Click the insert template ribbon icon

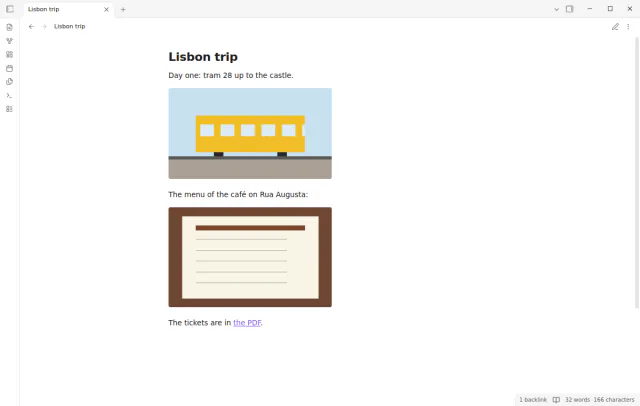[9, 82]
